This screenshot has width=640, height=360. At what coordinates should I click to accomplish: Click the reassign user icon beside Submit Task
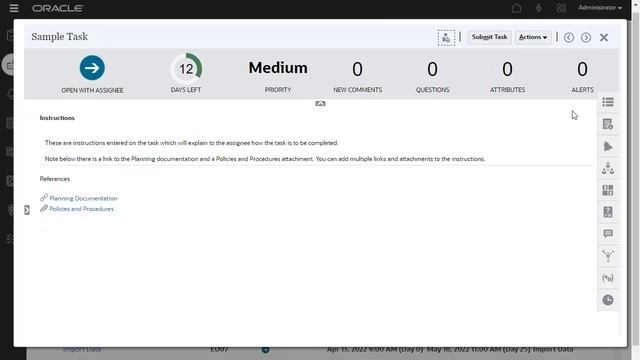click(446, 38)
